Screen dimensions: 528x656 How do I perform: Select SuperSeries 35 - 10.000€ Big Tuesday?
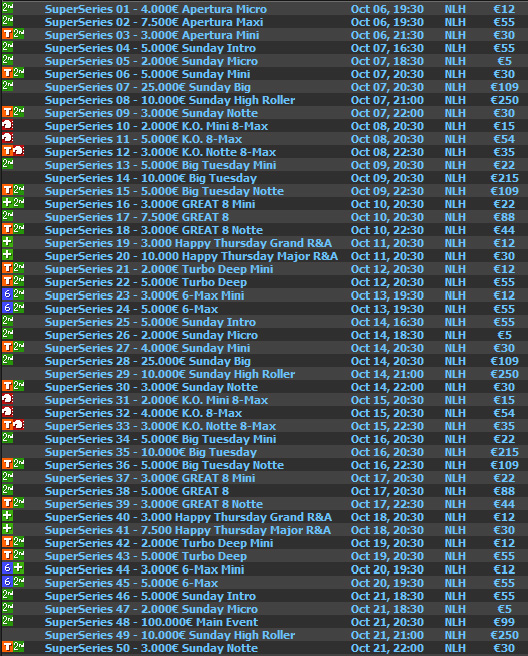(x=151, y=452)
